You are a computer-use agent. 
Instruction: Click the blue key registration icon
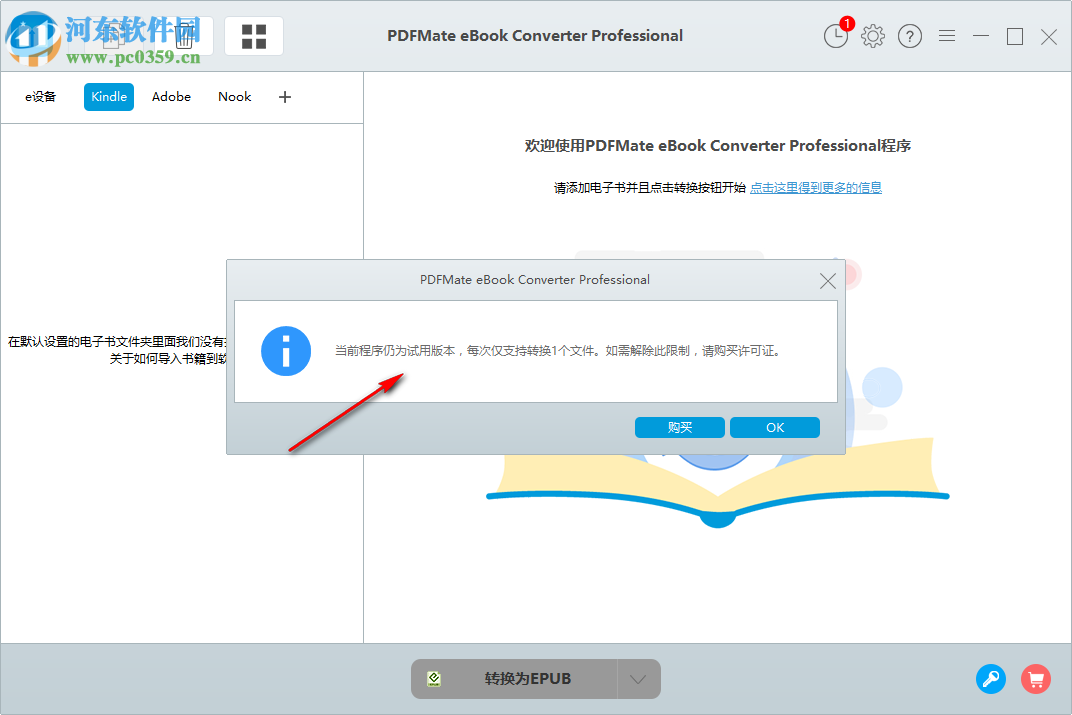pyautogui.click(x=991, y=679)
